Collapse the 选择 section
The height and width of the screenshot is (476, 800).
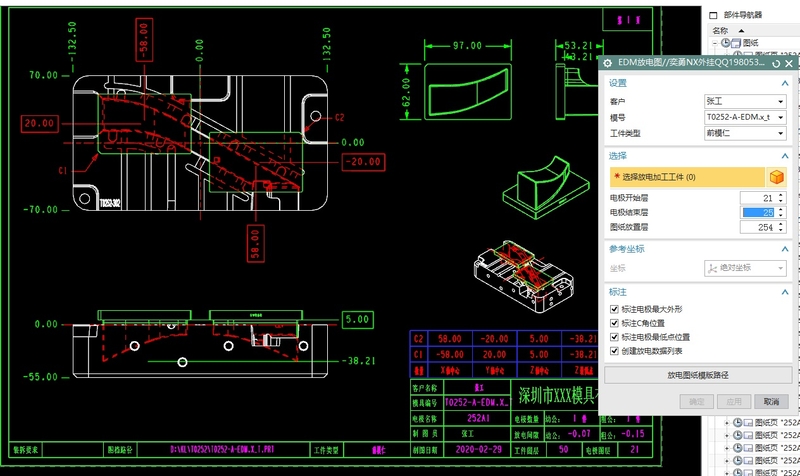pos(785,156)
